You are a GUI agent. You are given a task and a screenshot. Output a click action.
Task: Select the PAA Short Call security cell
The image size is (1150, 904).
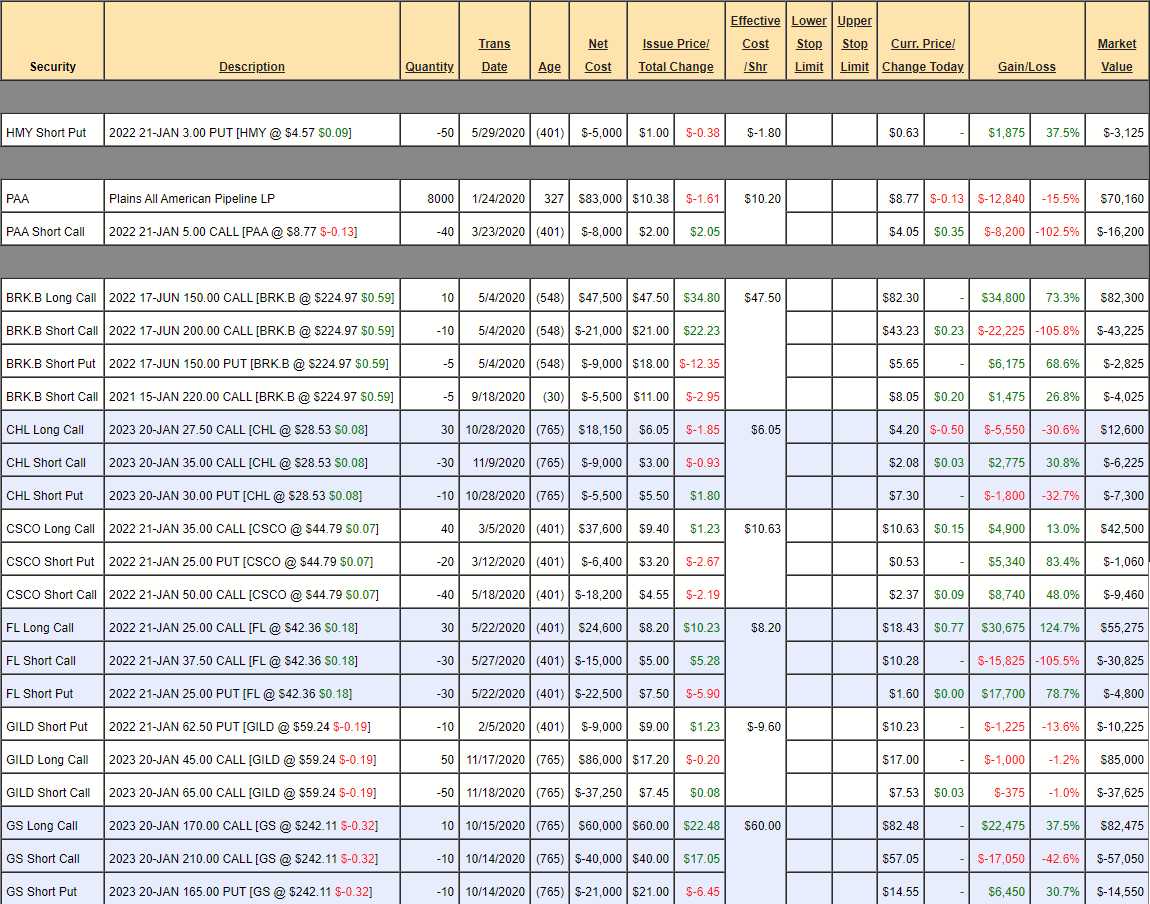[46, 232]
